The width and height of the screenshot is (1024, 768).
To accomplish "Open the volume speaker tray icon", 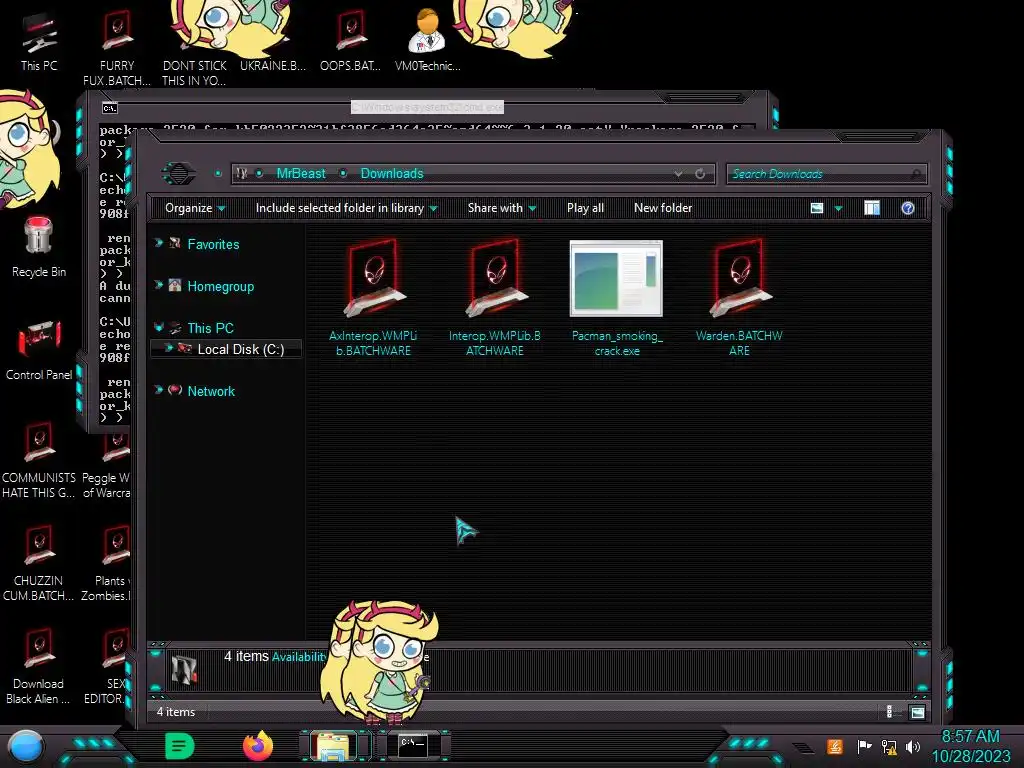I will (913, 746).
